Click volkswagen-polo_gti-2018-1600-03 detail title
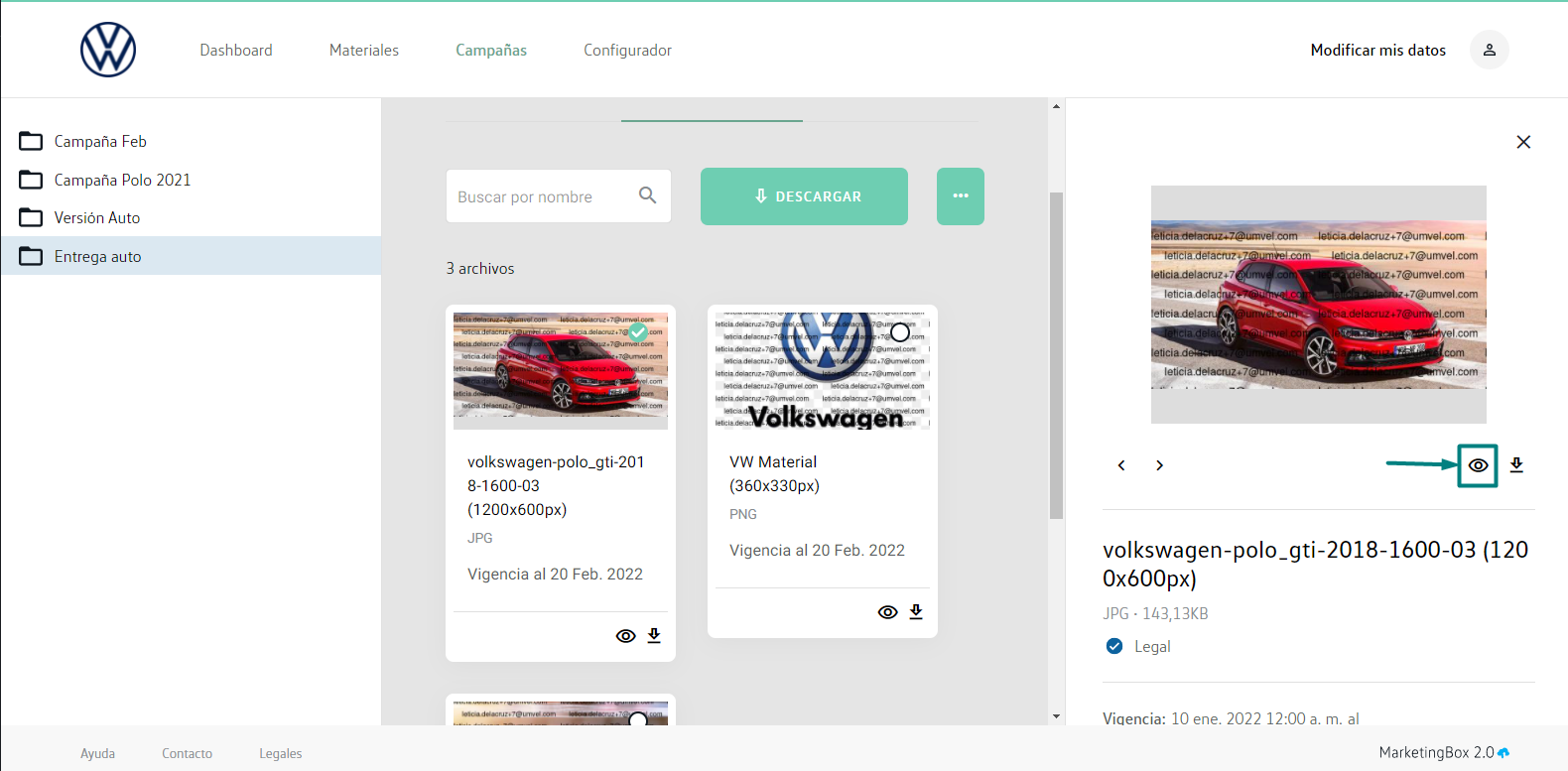Image resolution: width=1568 pixels, height=771 pixels. tap(1316, 564)
